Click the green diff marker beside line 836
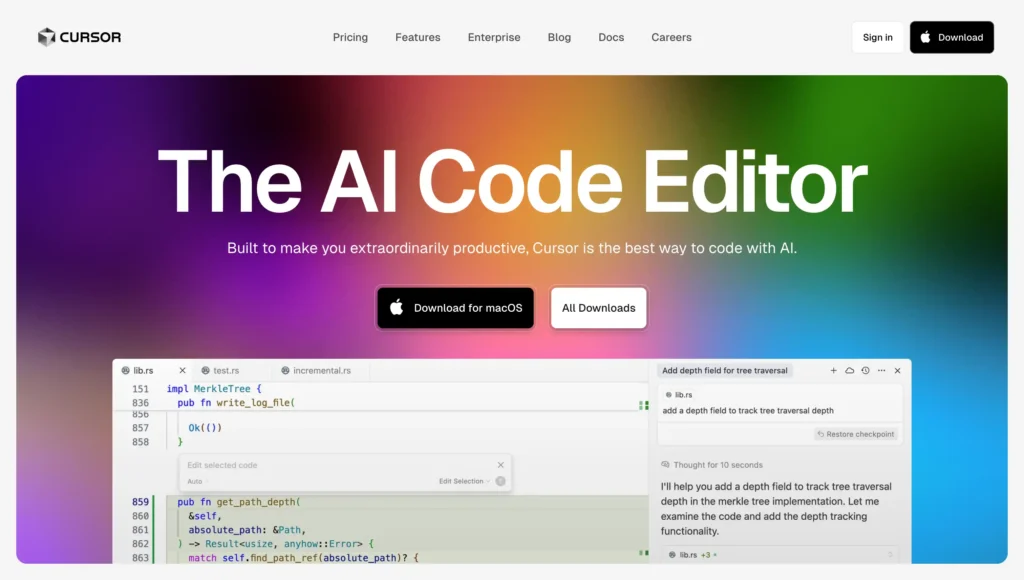The height and width of the screenshot is (580, 1024). pyautogui.click(x=643, y=406)
